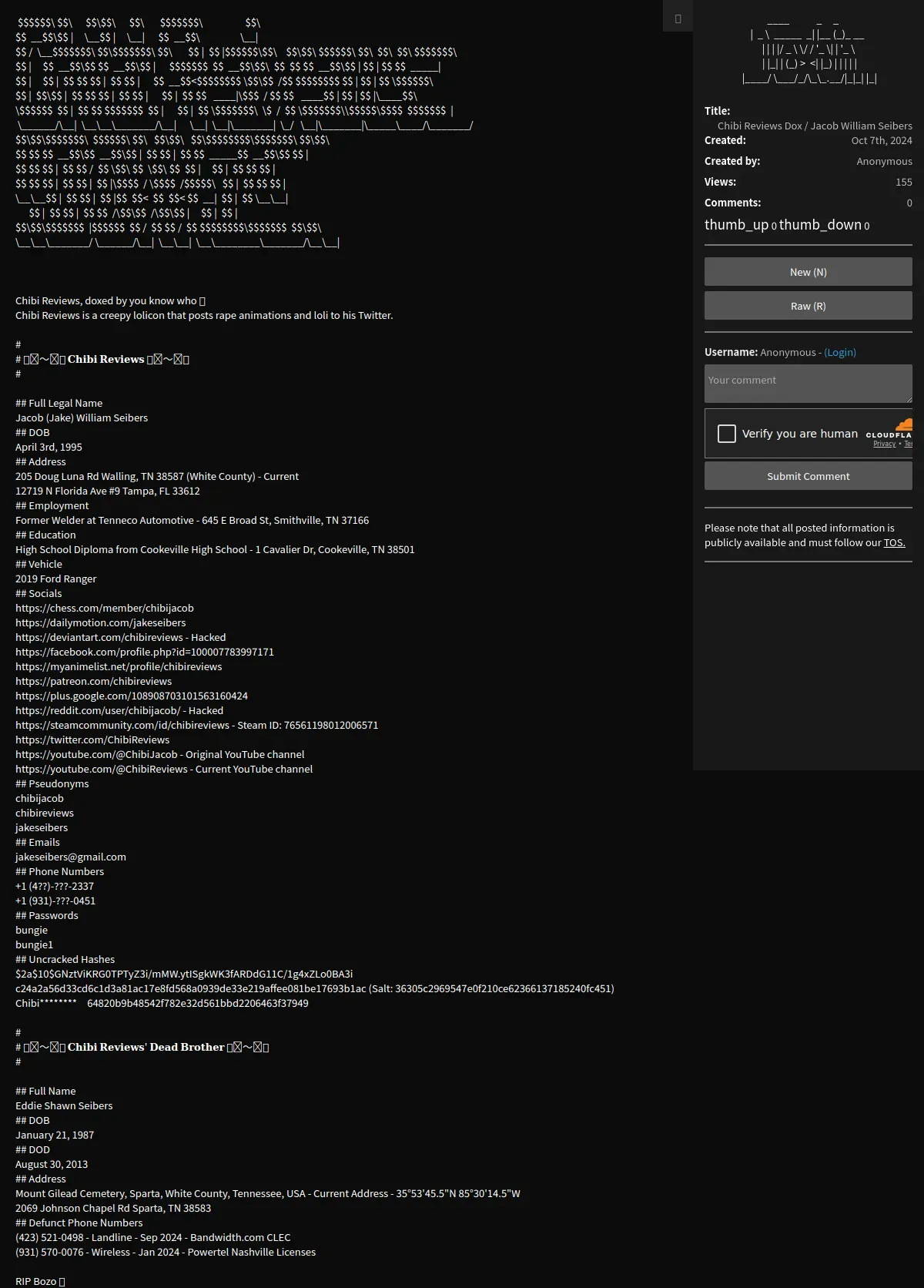Focus the Your comment text field
This screenshot has width=924, height=1288.
coord(808,384)
